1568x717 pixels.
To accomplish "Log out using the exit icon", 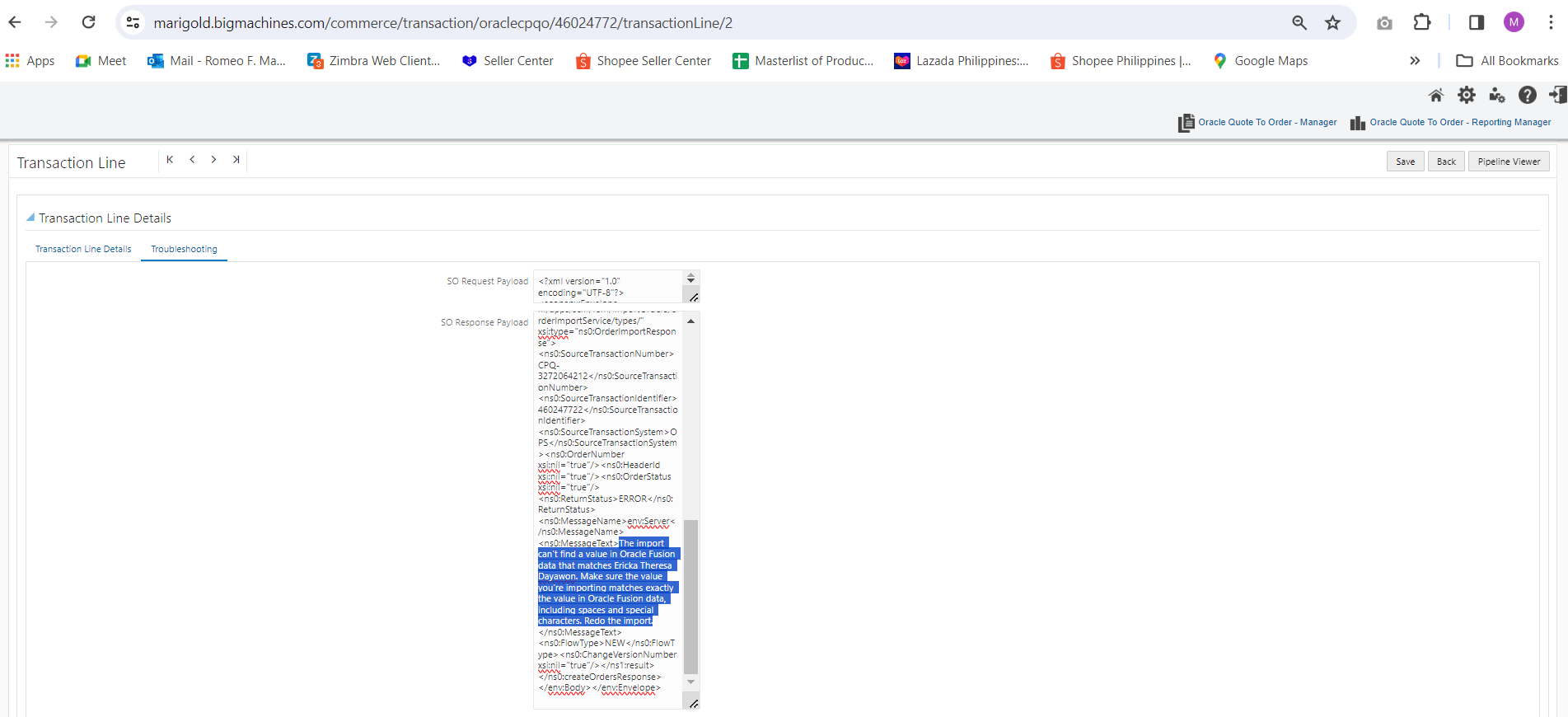I will click(x=1557, y=96).
